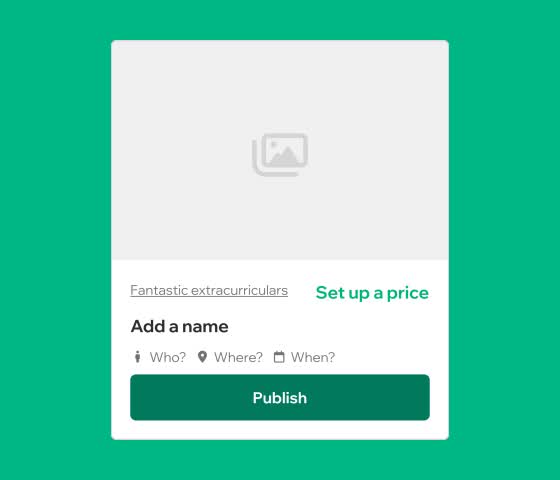The height and width of the screenshot is (480, 560).
Task: Click the word price in green text
Action: (x=408, y=294)
